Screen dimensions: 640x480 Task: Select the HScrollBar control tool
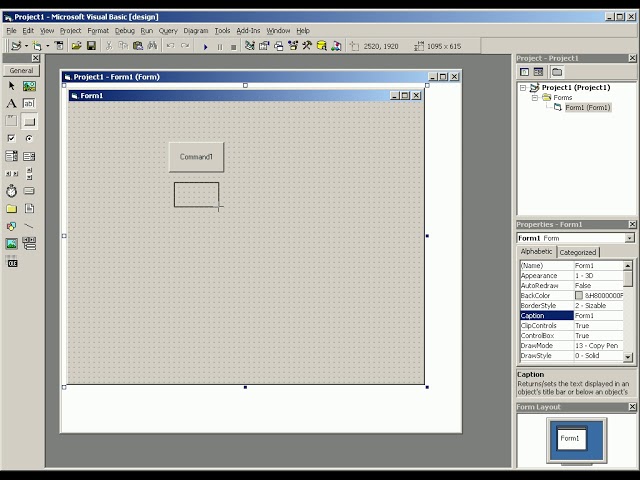11,173
